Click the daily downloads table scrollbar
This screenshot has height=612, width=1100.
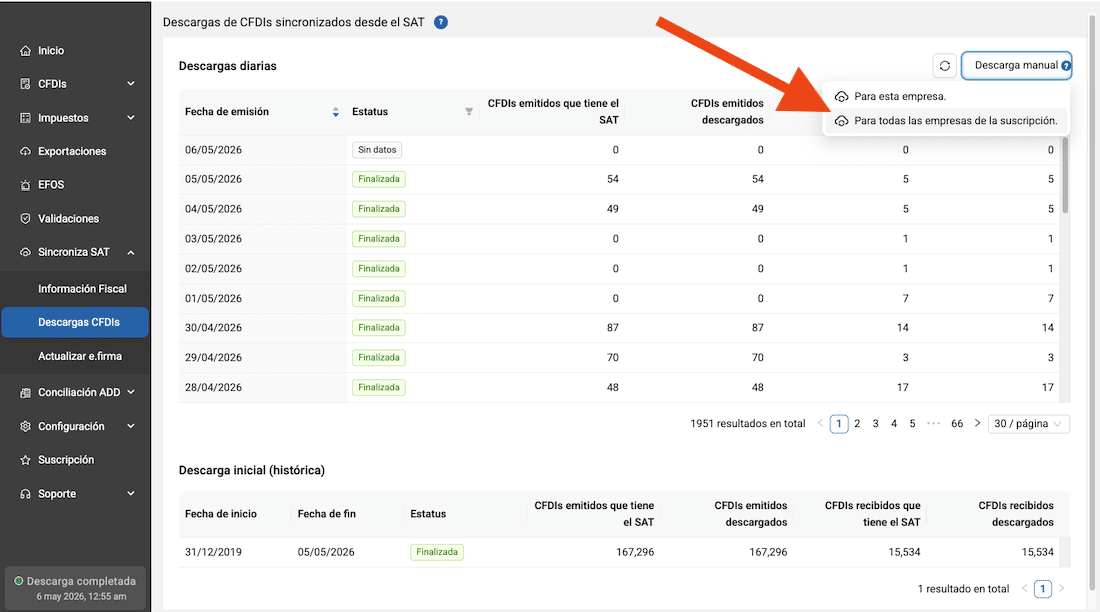pos(1065,175)
